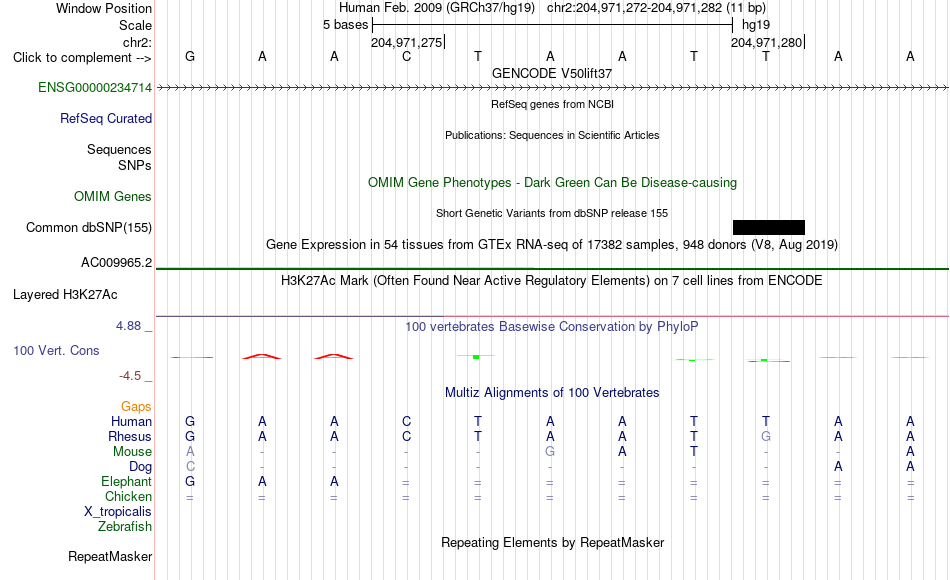Click the 'Click to complement -->' label
The width and height of the screenshot is (950, 580).
[x=82, y=58]
